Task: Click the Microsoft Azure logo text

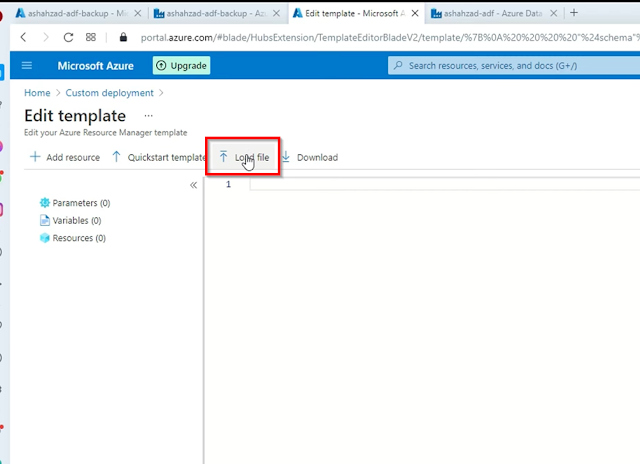Action: pos(96,66)
